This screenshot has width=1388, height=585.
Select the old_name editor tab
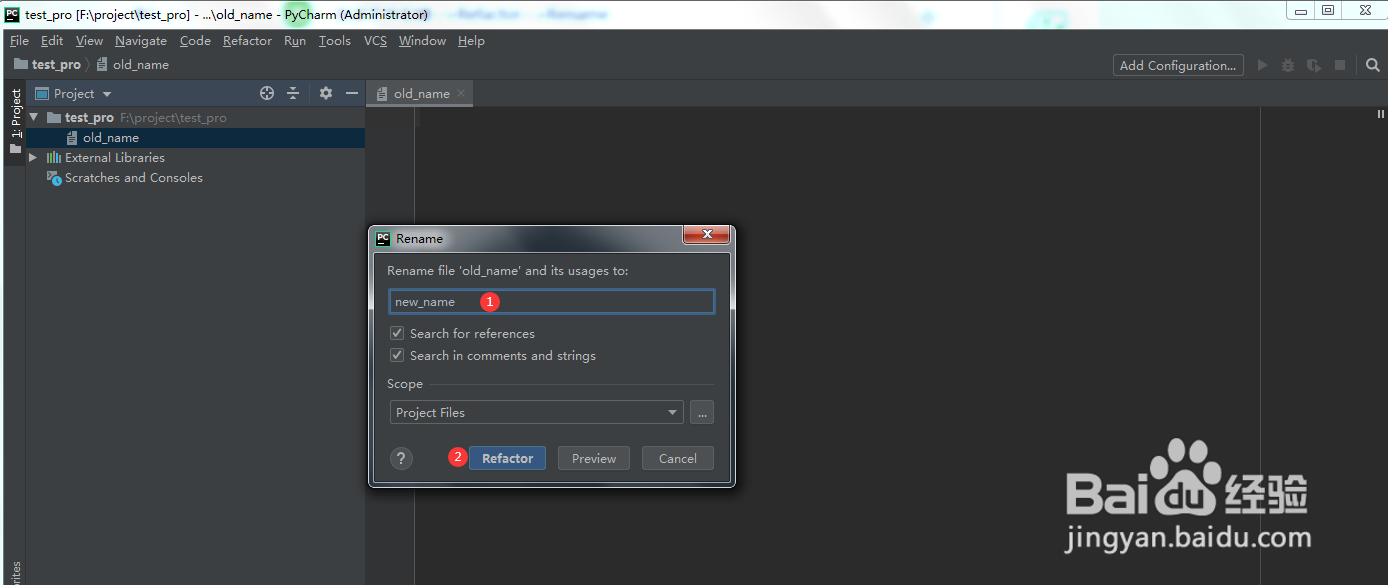[x=420, y=93]
